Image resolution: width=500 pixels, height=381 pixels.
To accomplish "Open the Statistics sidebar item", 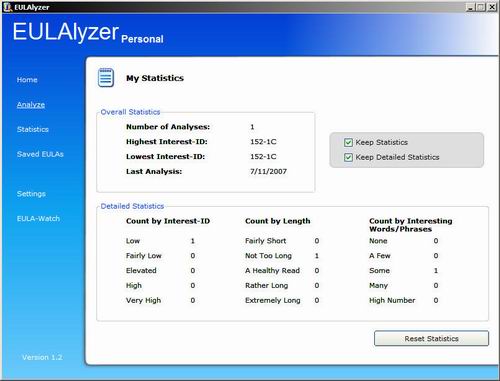I will coord(33,129).
